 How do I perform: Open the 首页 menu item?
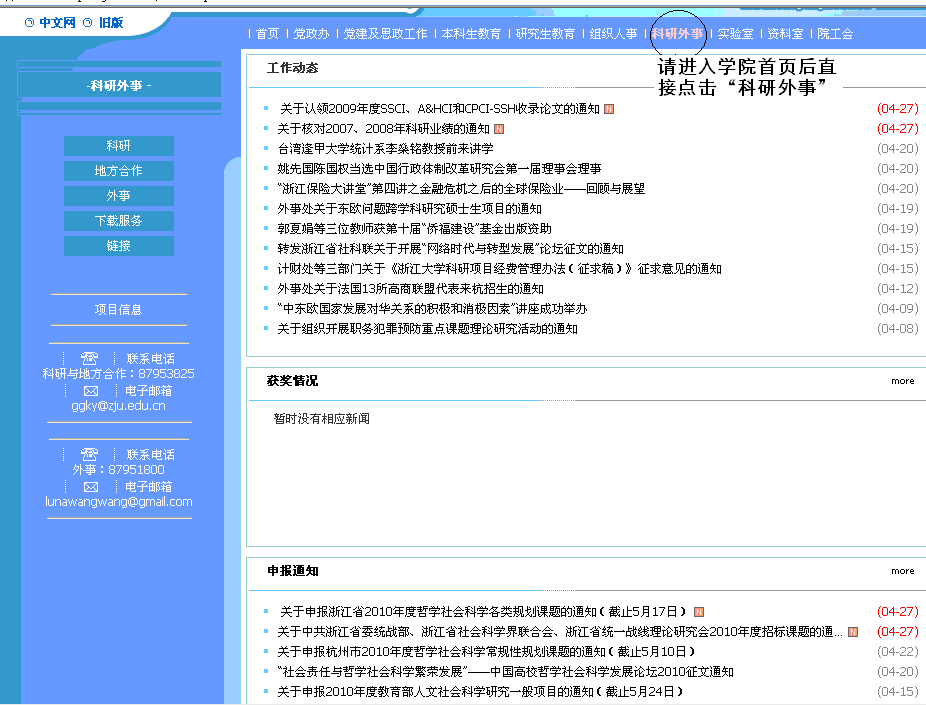coord(268,34)
